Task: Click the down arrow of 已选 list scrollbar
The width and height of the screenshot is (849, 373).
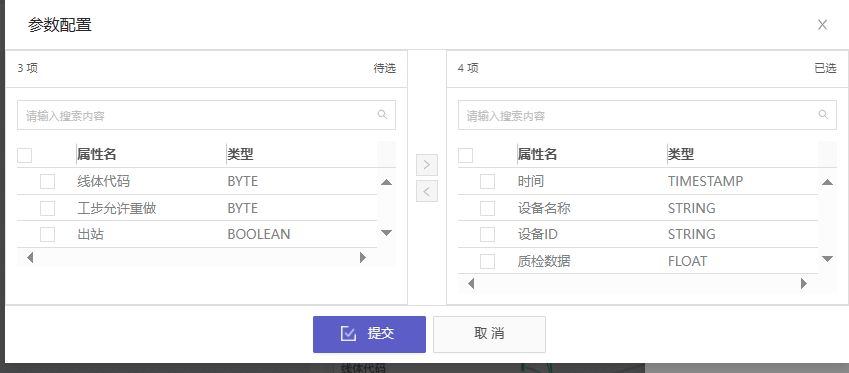Action: tap(827, 259)
